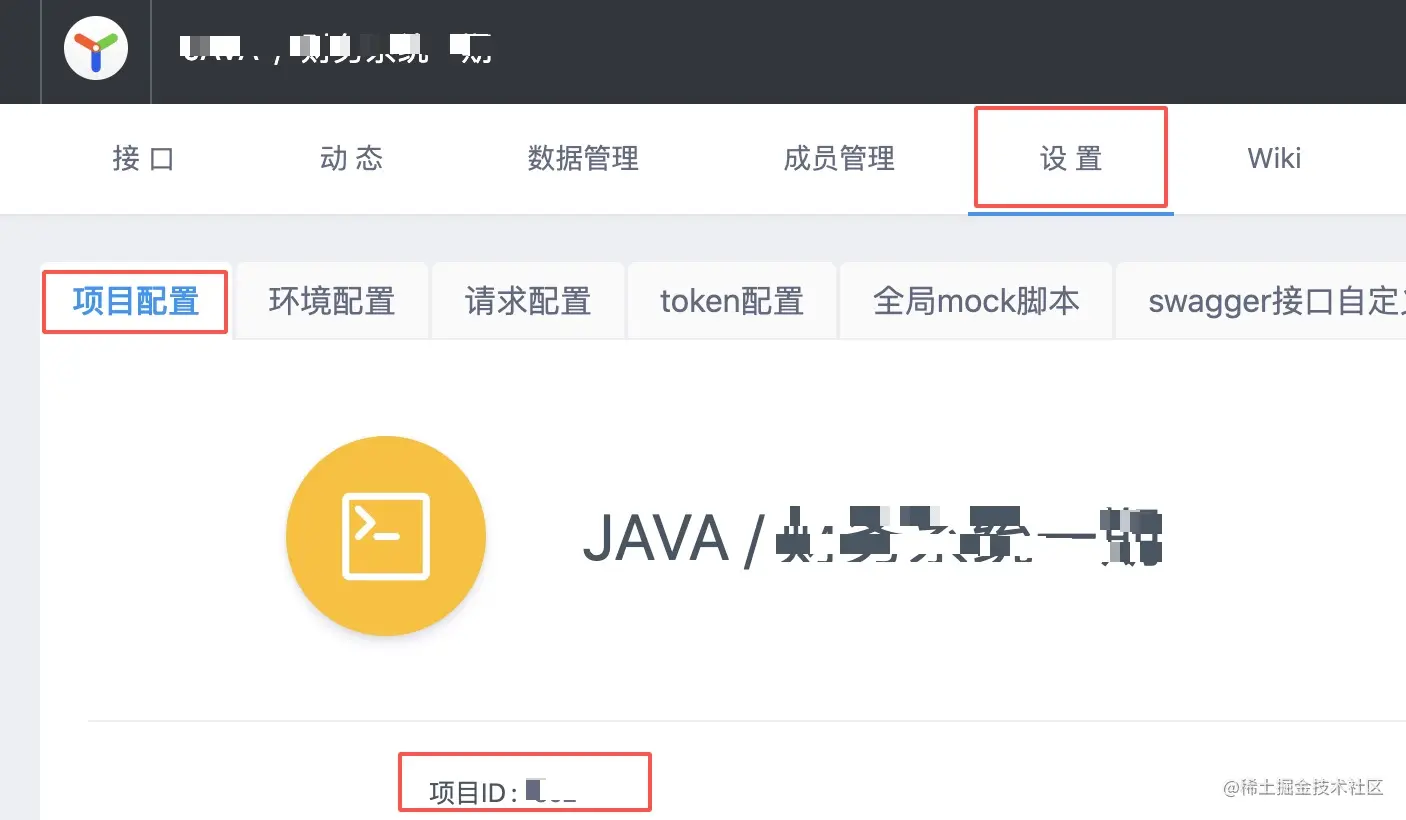Select 请求配置
This screenshot has width=1406, height=820.
pyautogui.click(x=527, y=301)
